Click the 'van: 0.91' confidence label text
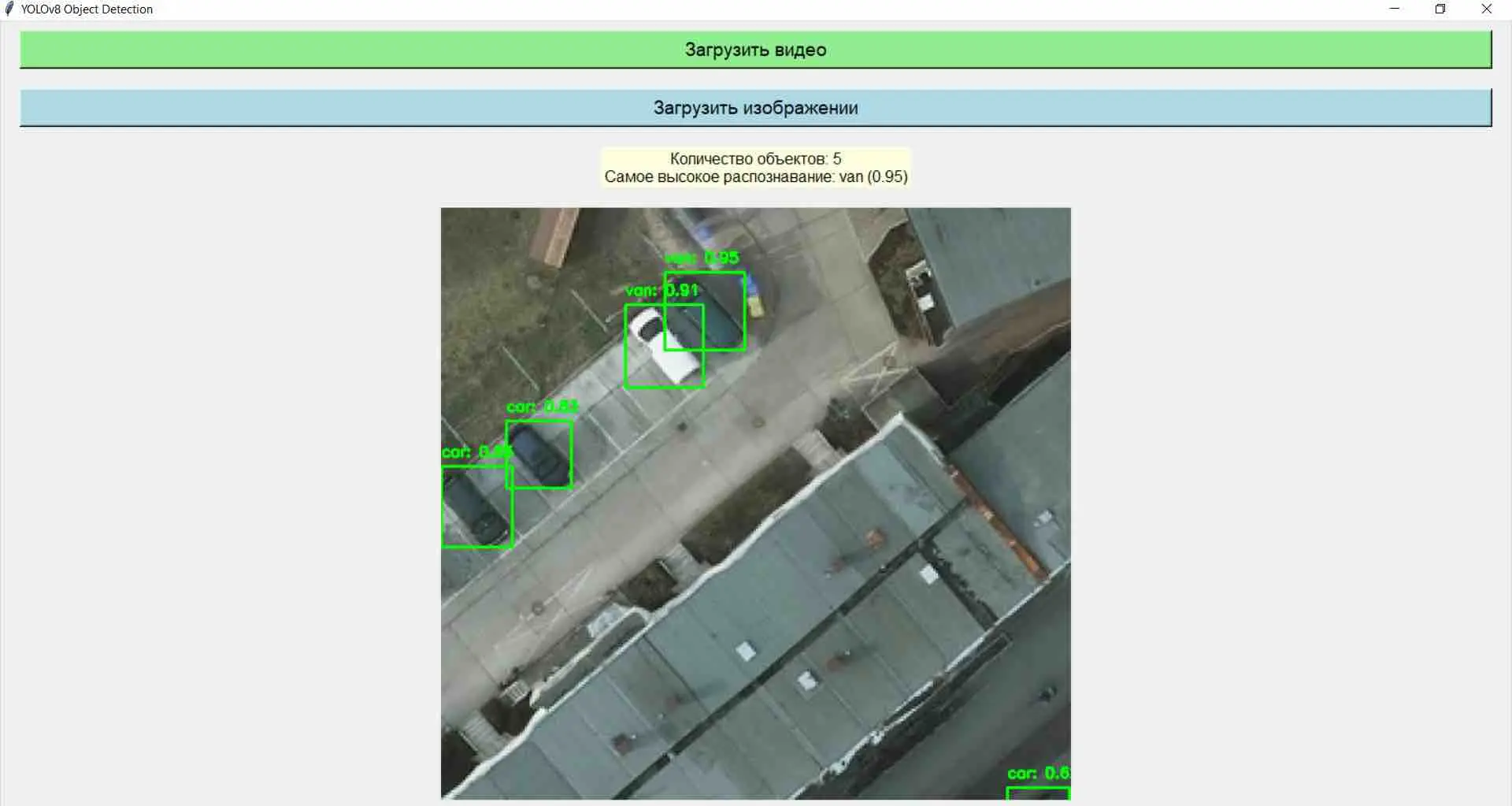Screen dimensions: 1512x806 click(662, 291)
